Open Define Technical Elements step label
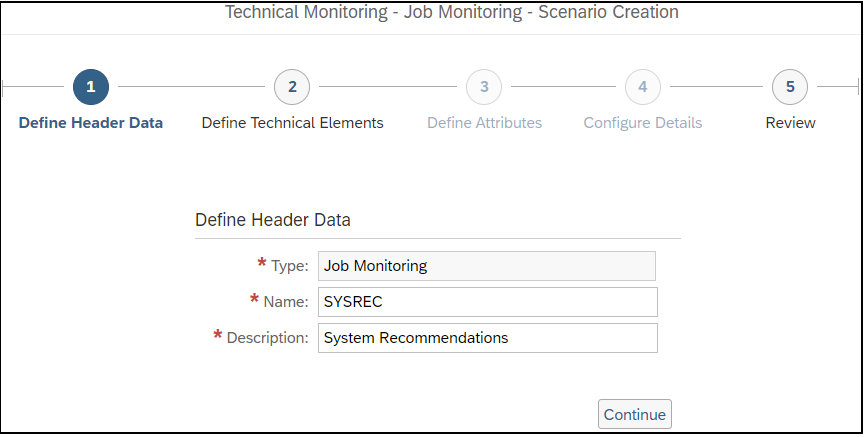This screenshot has height=437, width=864. 293,122
